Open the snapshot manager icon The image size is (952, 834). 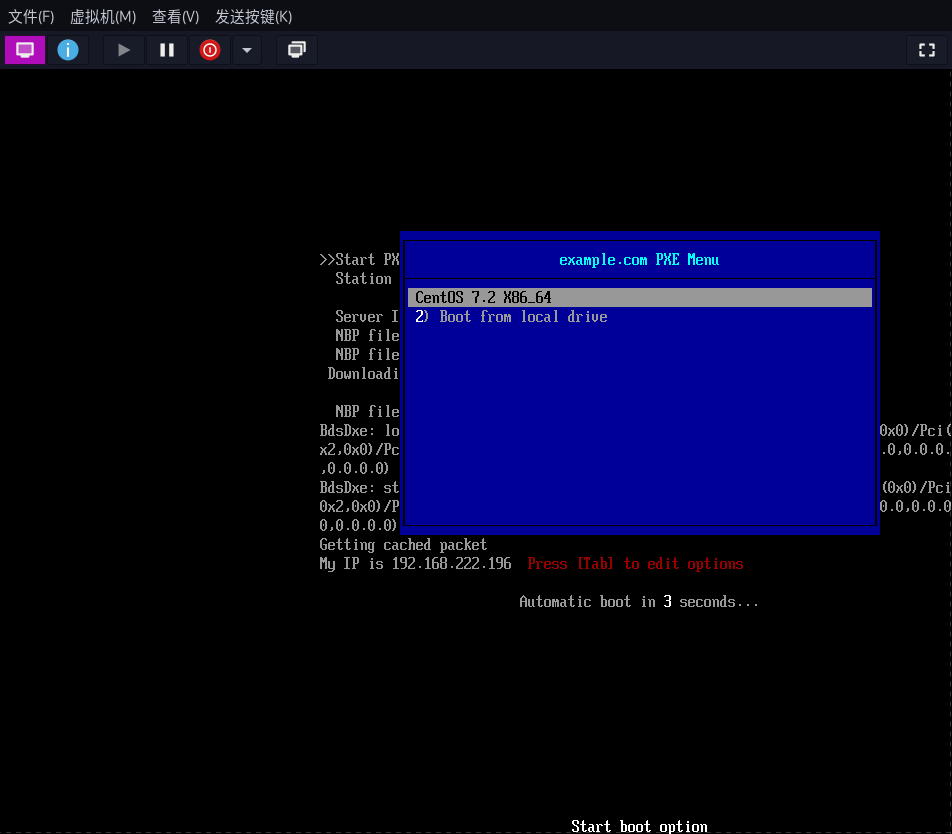(296, 50)
